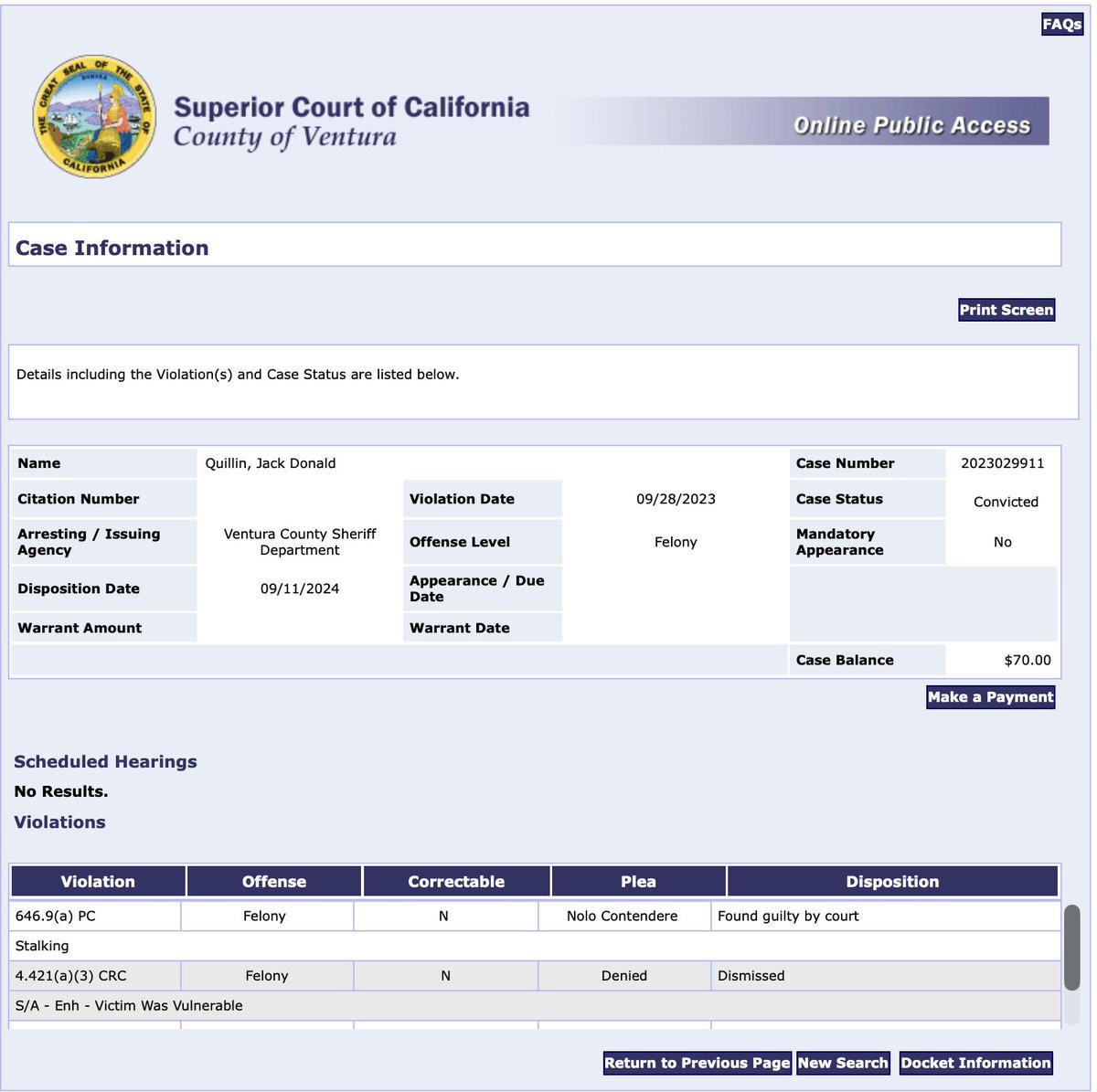Click the Case Information heading
The image size is (1097, 1092).
(x=112, y=248)
